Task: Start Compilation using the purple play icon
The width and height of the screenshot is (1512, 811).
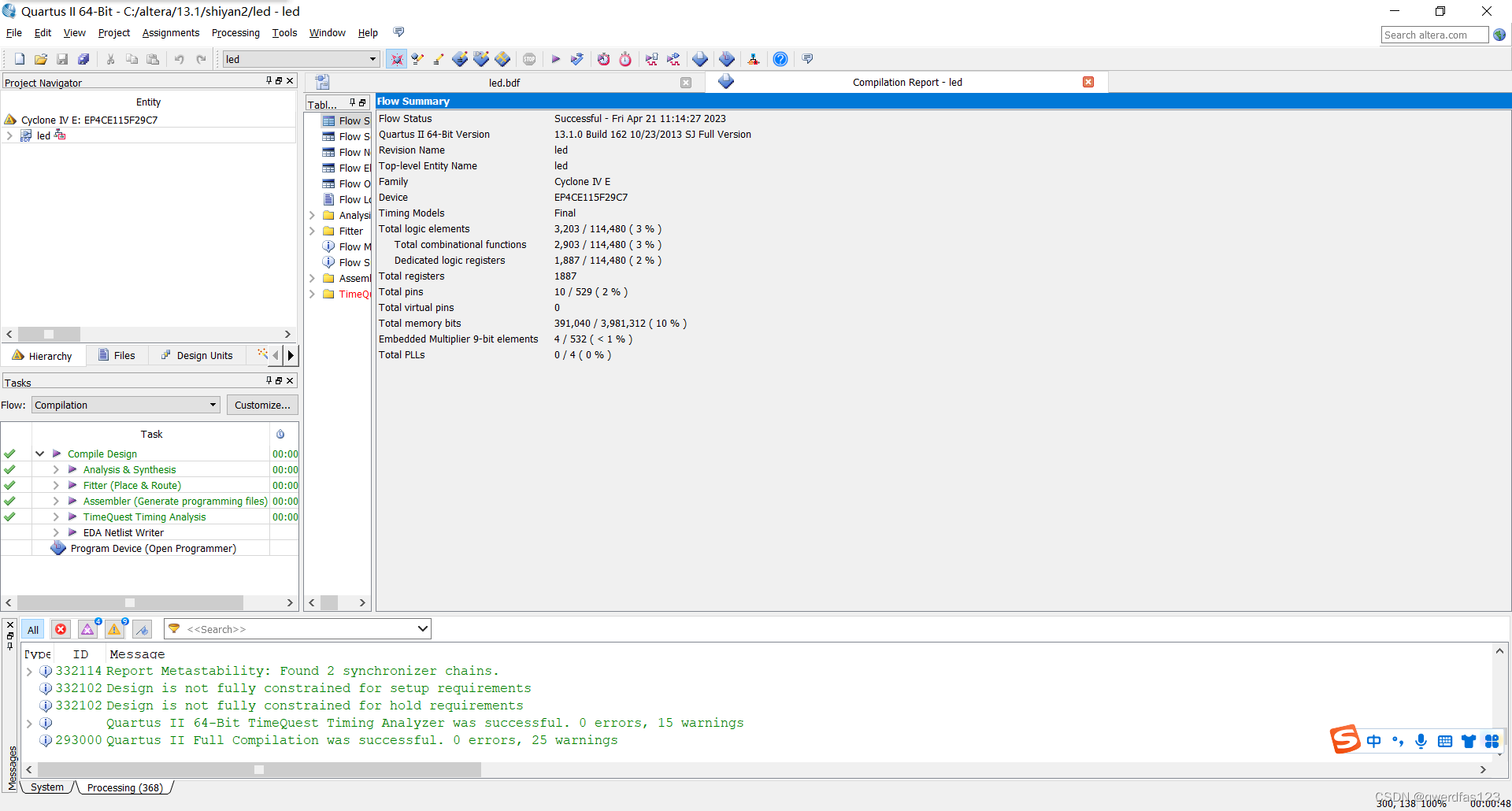Action: 555,59
